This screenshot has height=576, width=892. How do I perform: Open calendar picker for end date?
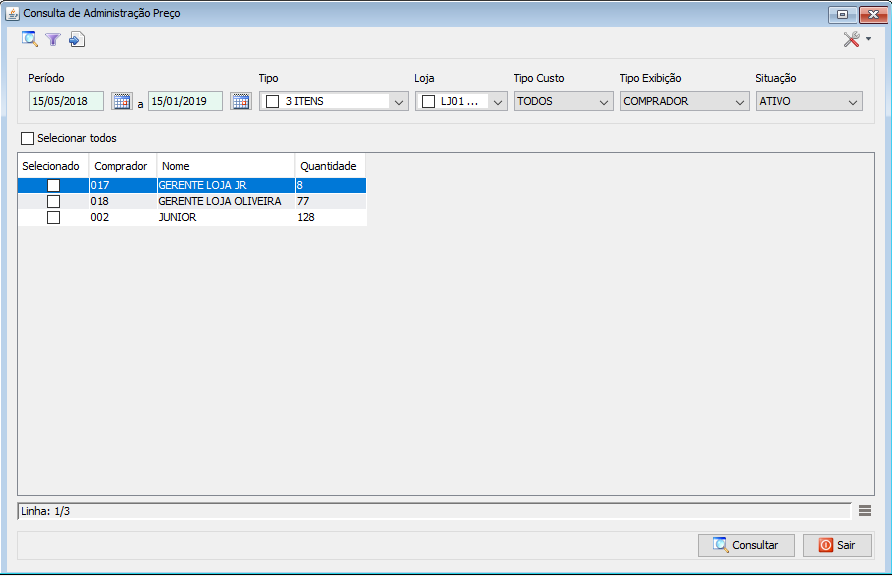(x=240, y=101)
